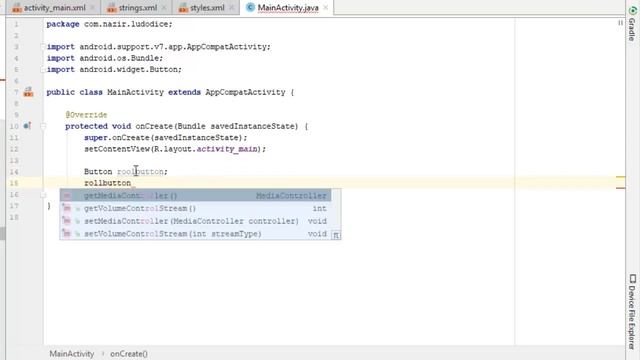Click 'activity_main' in setContentView line
This screenshot has height=360, width=640.
coord(227,149)
